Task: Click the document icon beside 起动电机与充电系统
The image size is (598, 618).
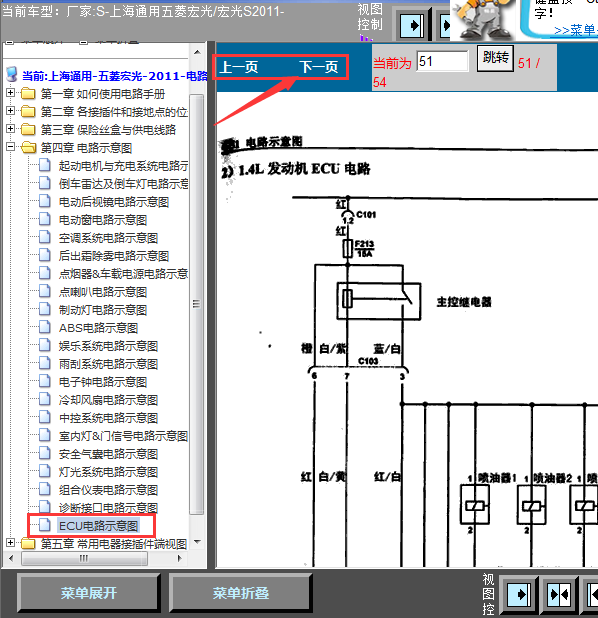Action: [x=45, y=165]
